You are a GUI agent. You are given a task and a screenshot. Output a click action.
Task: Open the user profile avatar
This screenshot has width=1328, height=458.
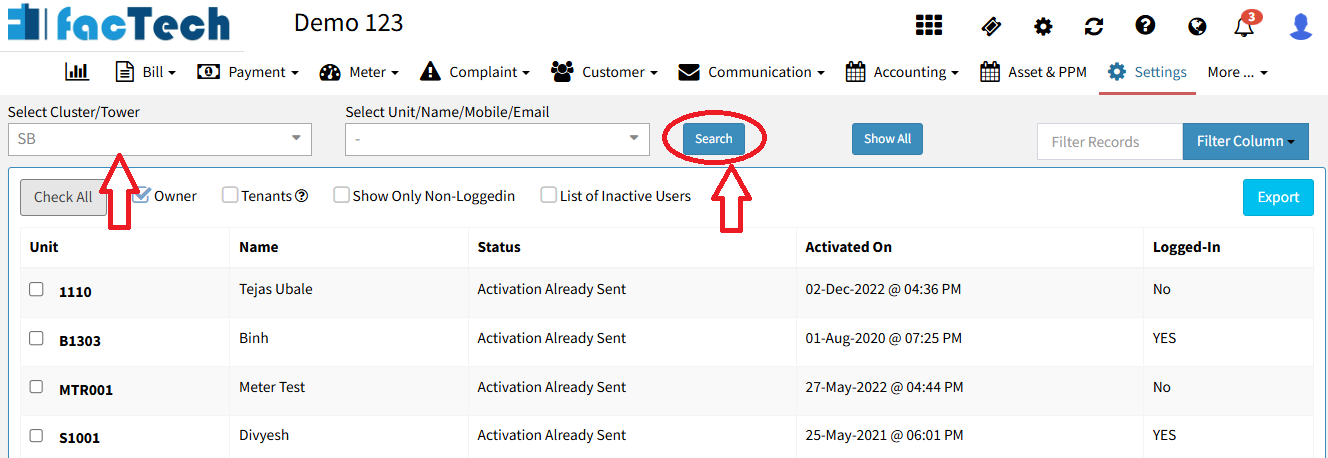[x=1300, y=26]
